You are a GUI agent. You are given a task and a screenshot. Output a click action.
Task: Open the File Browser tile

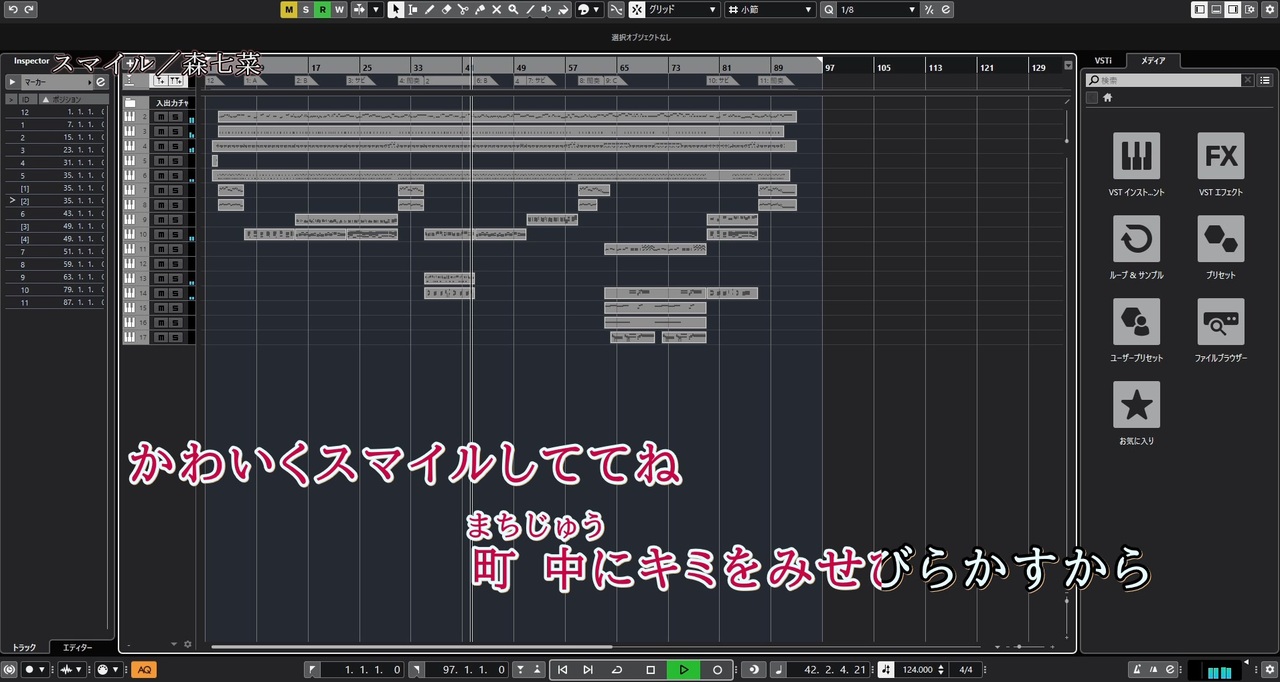pos(1221,322)
